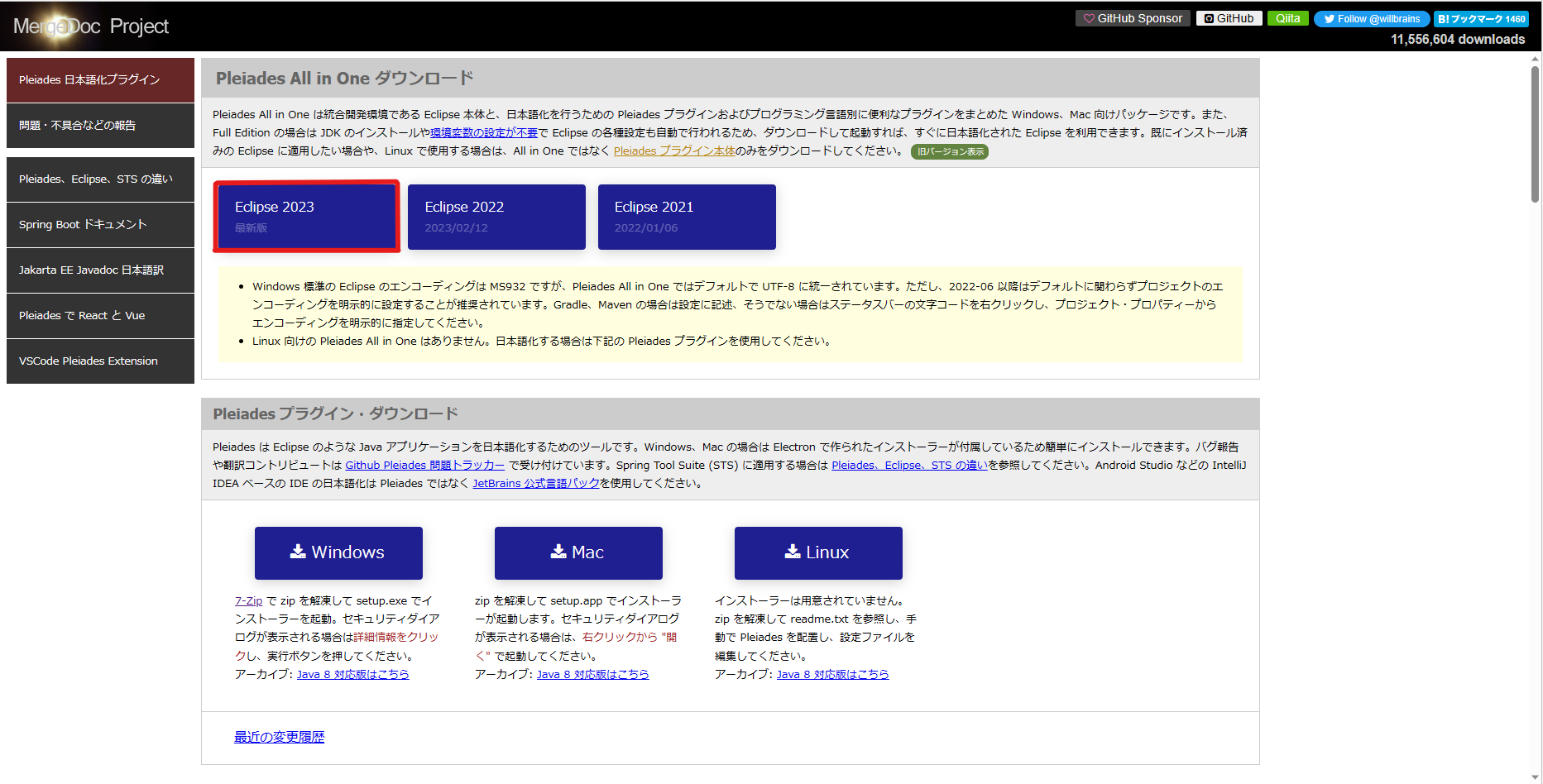Open JetBrains 公式言語パック link
The width and height of the screenshot is (1543, 784).
click(535, 483)
